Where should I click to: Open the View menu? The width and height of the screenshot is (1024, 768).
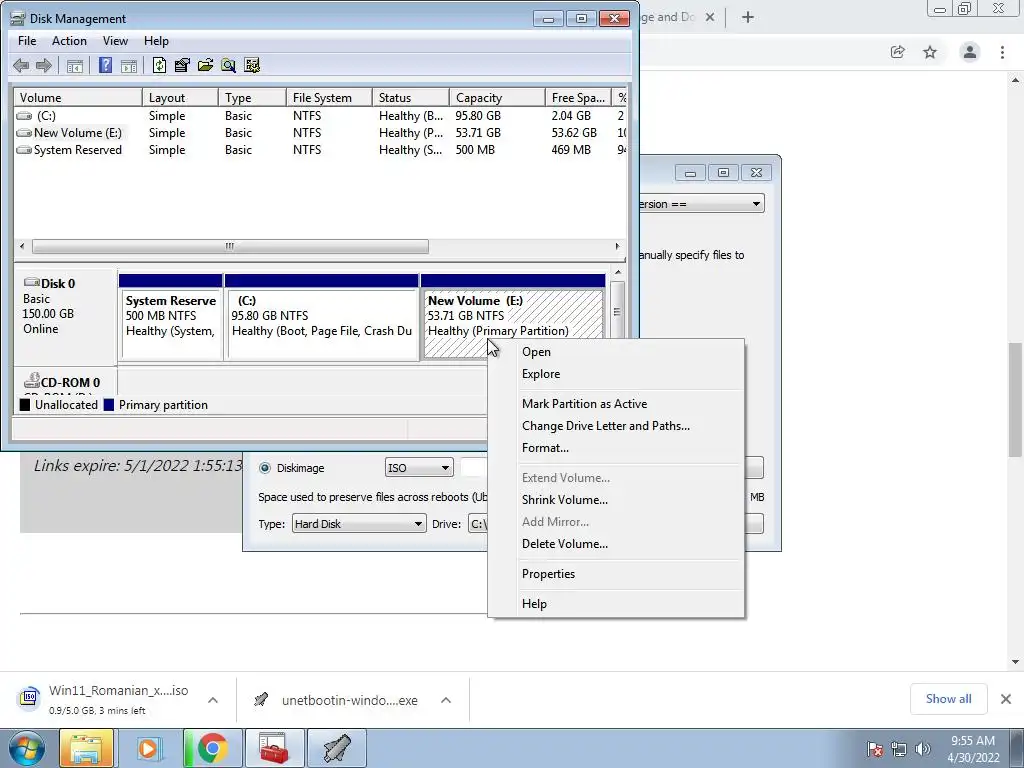coord(115,40)
